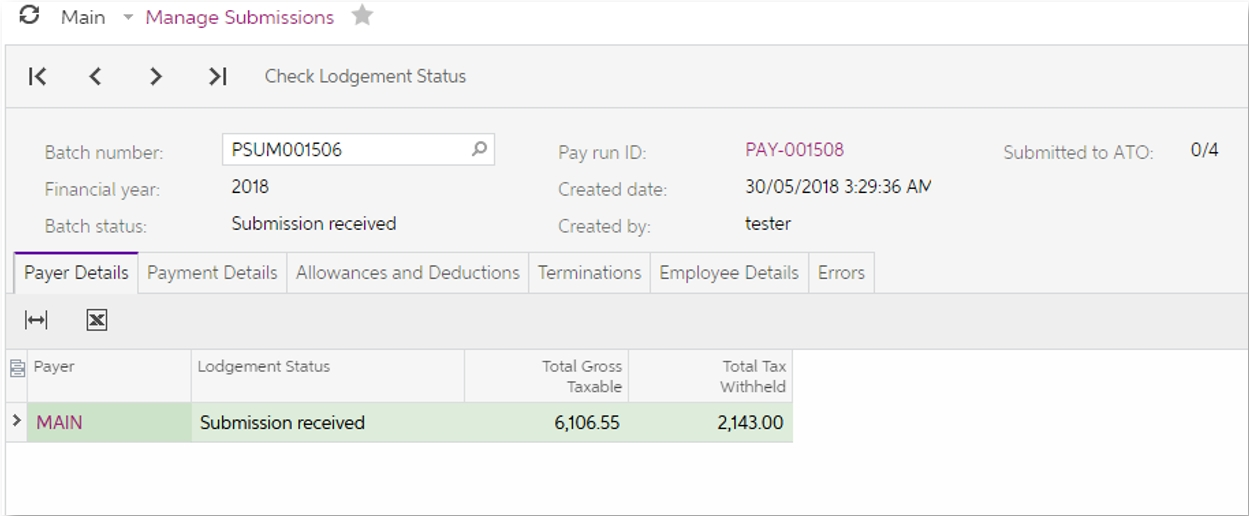Open the MAIN payer link
Image resolution: width=1249 pixels, height=516 pixels.
pyautogui.click(x=59, y=423)
